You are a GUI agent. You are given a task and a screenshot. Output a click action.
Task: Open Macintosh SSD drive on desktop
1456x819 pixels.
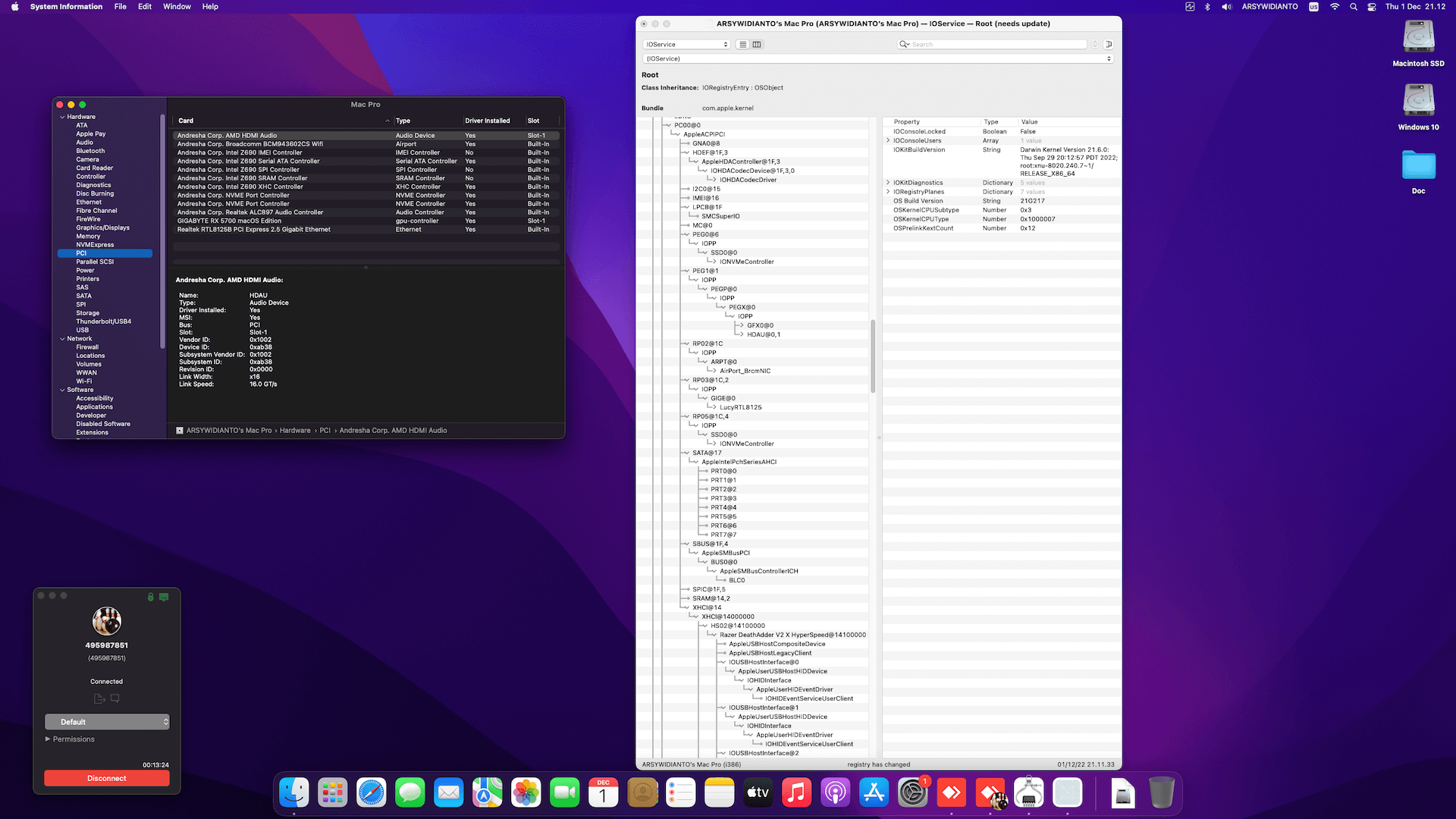point(1418,44)
